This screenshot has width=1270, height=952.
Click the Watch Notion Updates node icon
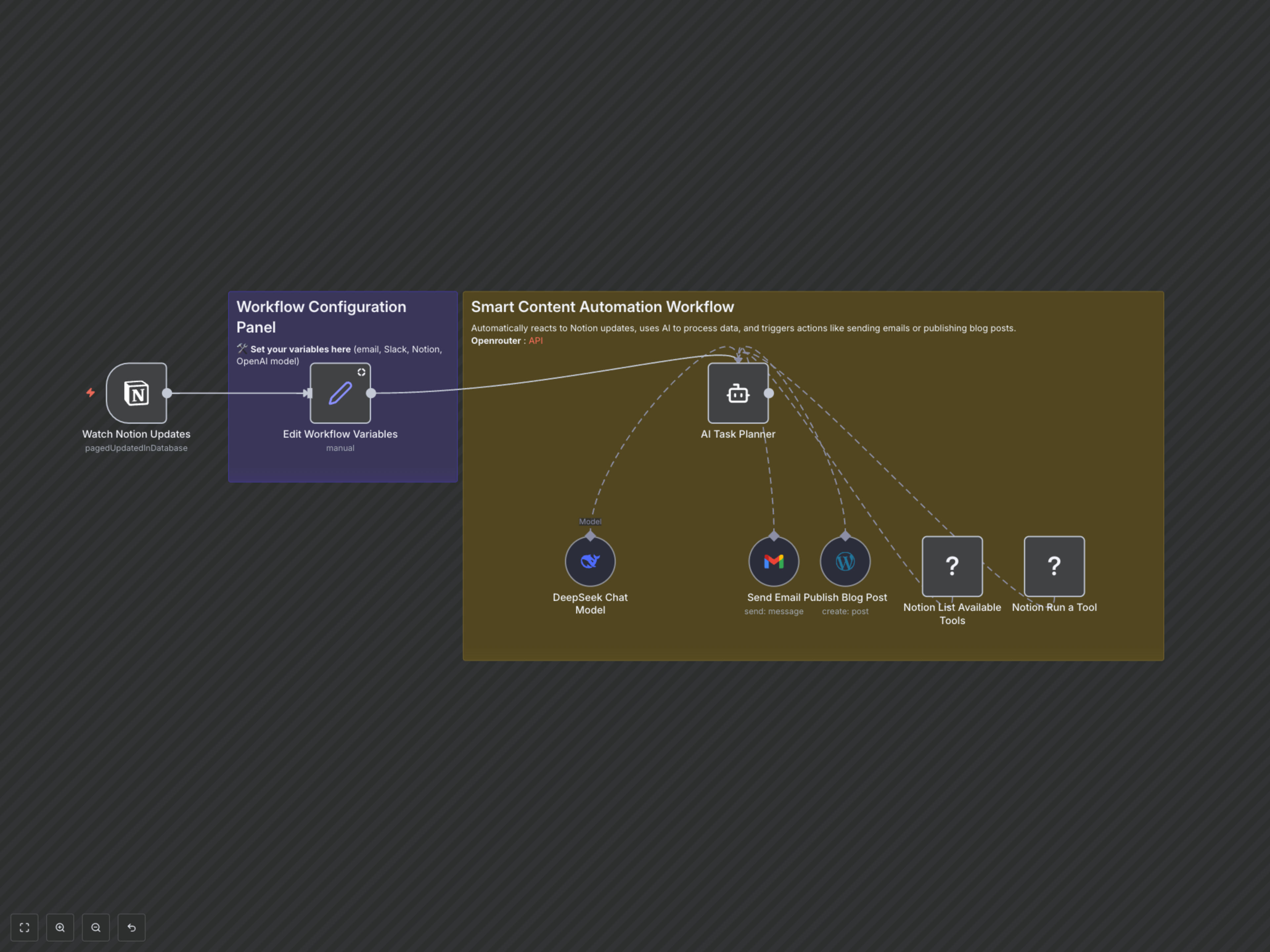[x=137, y=393]
